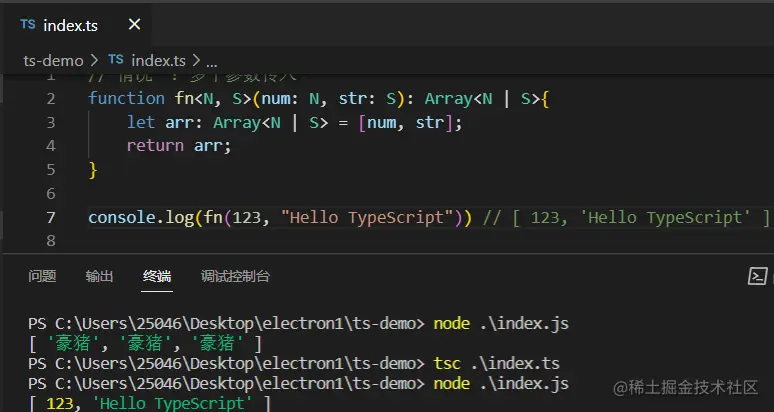Click line number 8 in gutter
The width and height of the screenshot is (774, 412).
click(51, 241)
